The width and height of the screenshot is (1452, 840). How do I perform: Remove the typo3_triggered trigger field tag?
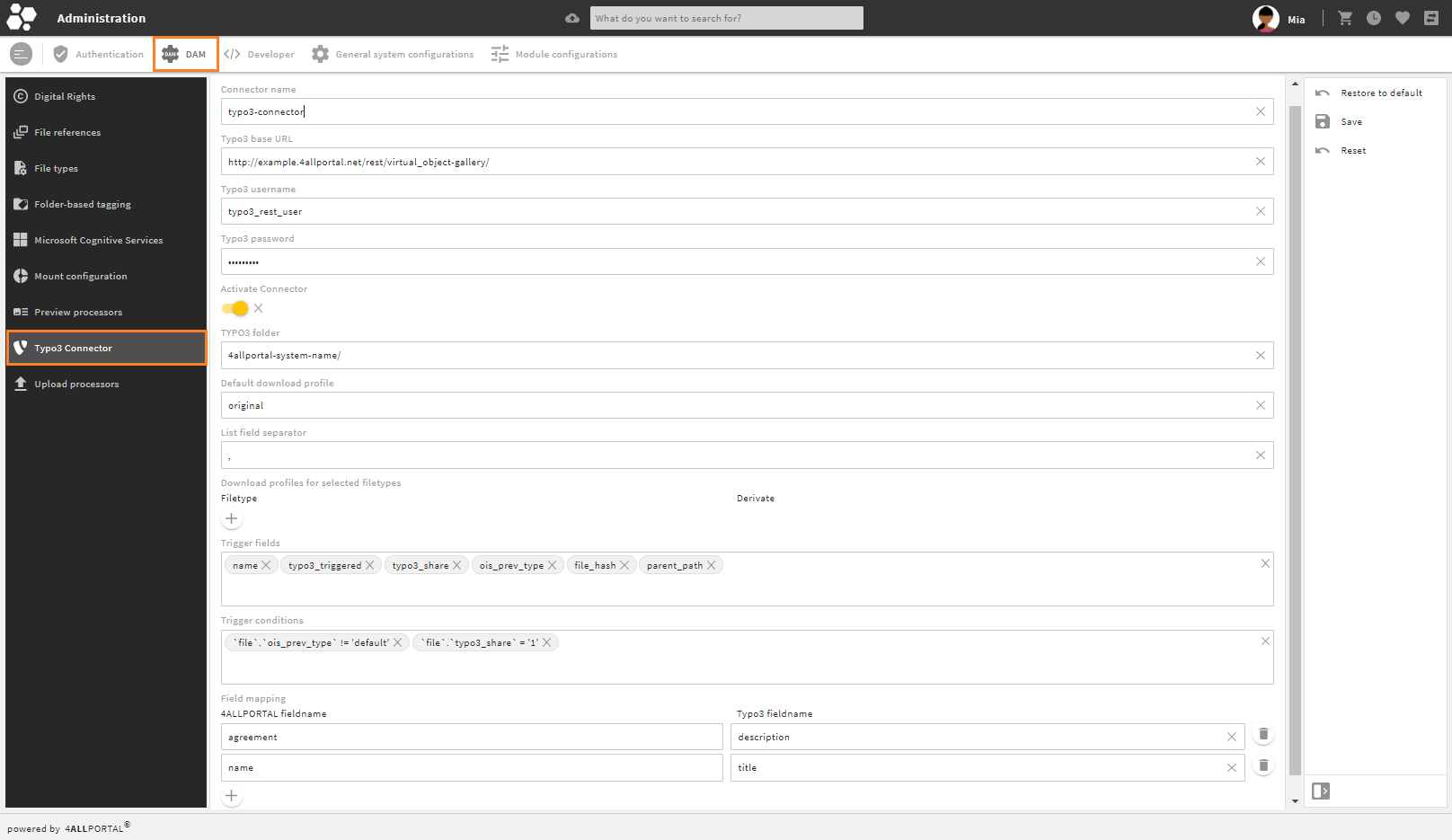[369, 565]
